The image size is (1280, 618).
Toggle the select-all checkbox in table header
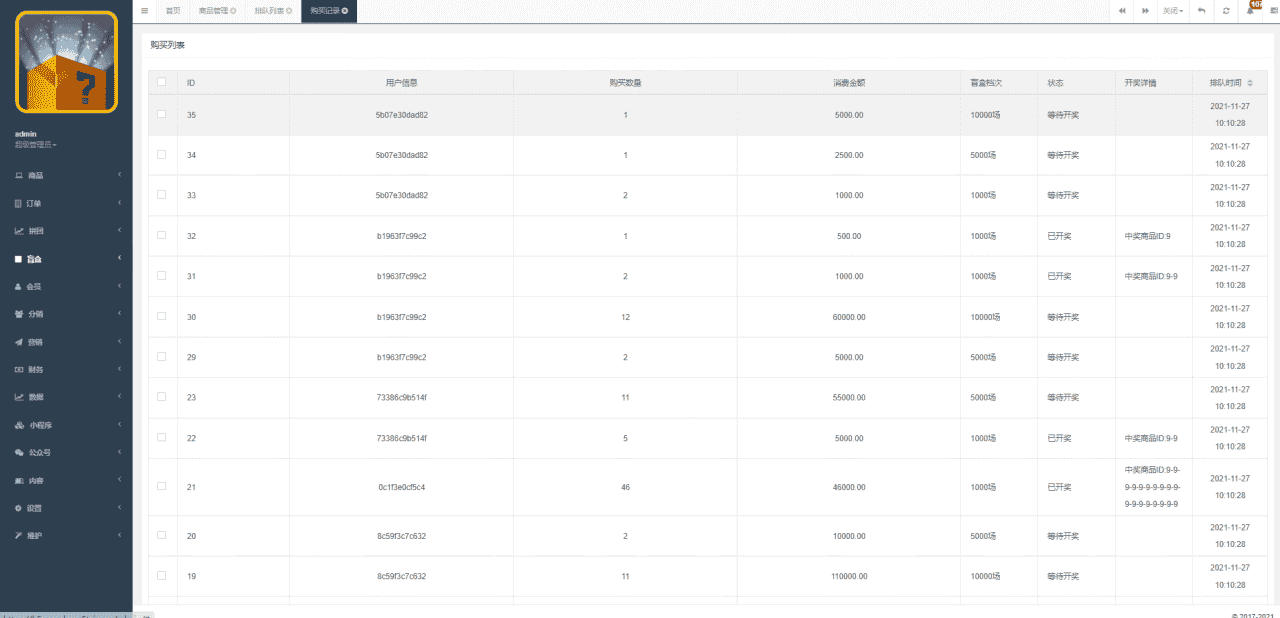[x=162, y=82]
